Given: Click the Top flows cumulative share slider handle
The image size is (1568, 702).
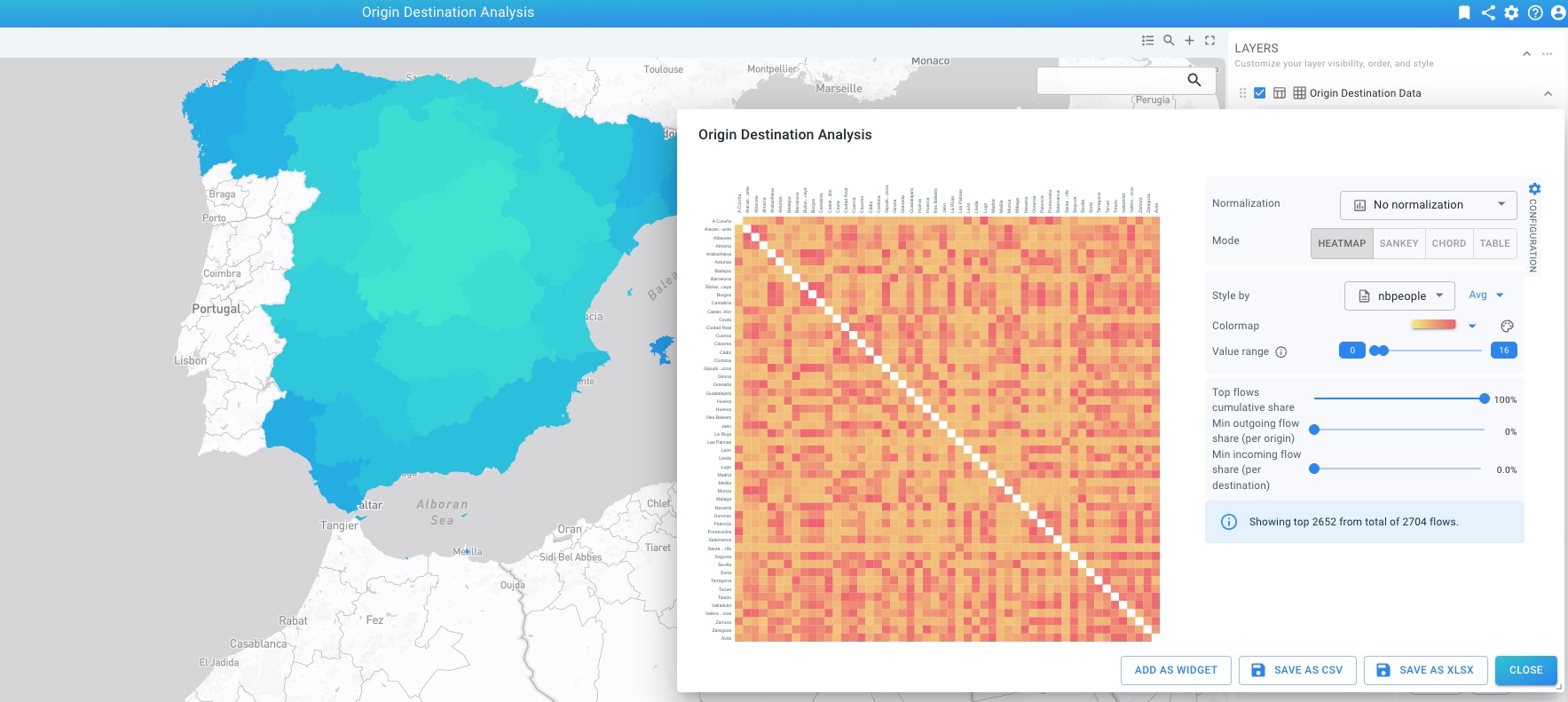Looking at the screenshot, I should coord(1484,399).
